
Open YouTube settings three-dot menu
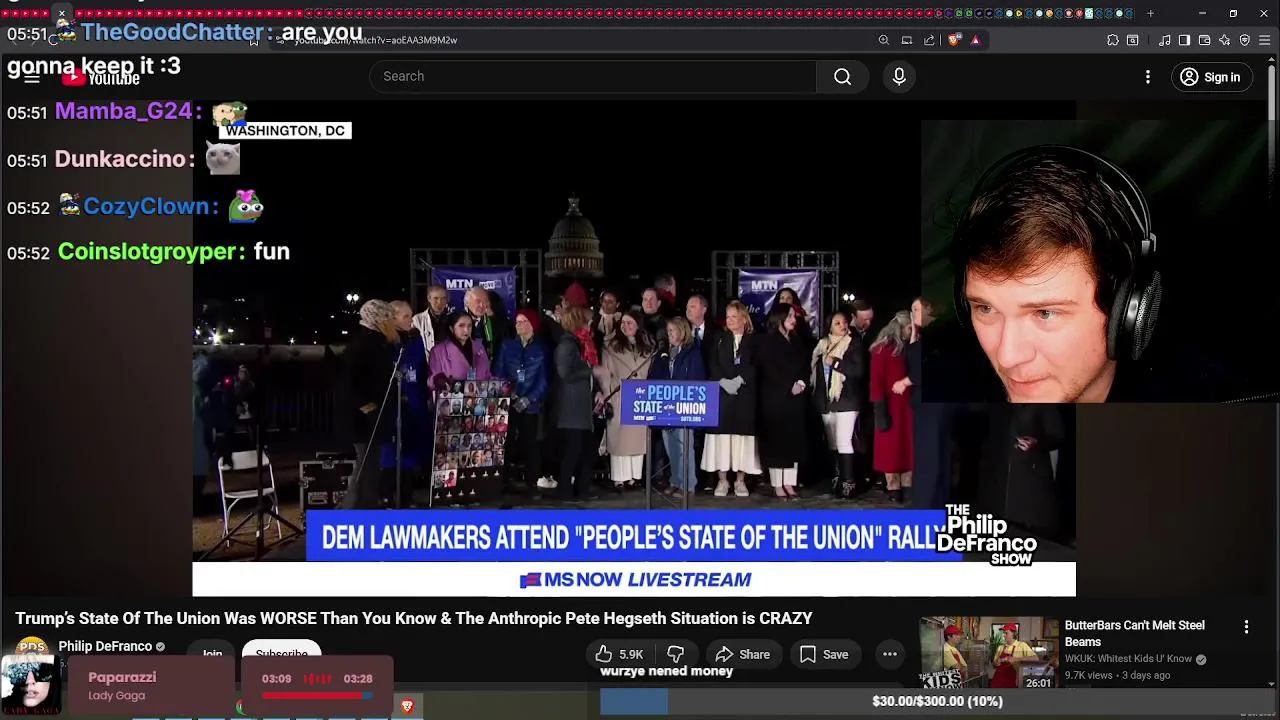point(1148,77)
